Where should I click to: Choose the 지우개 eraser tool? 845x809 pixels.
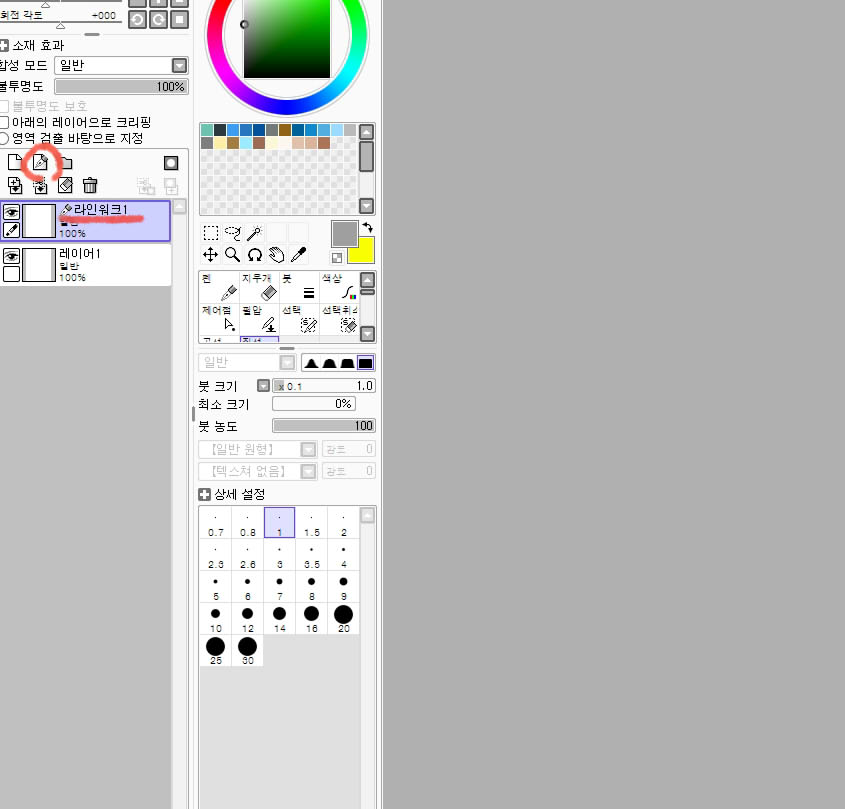coord(260,287)
